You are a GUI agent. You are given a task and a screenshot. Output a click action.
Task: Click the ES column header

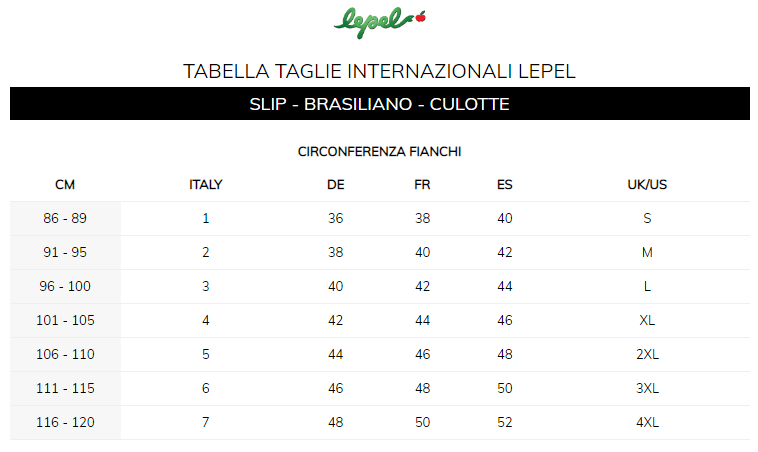click(x=504, y=185)
